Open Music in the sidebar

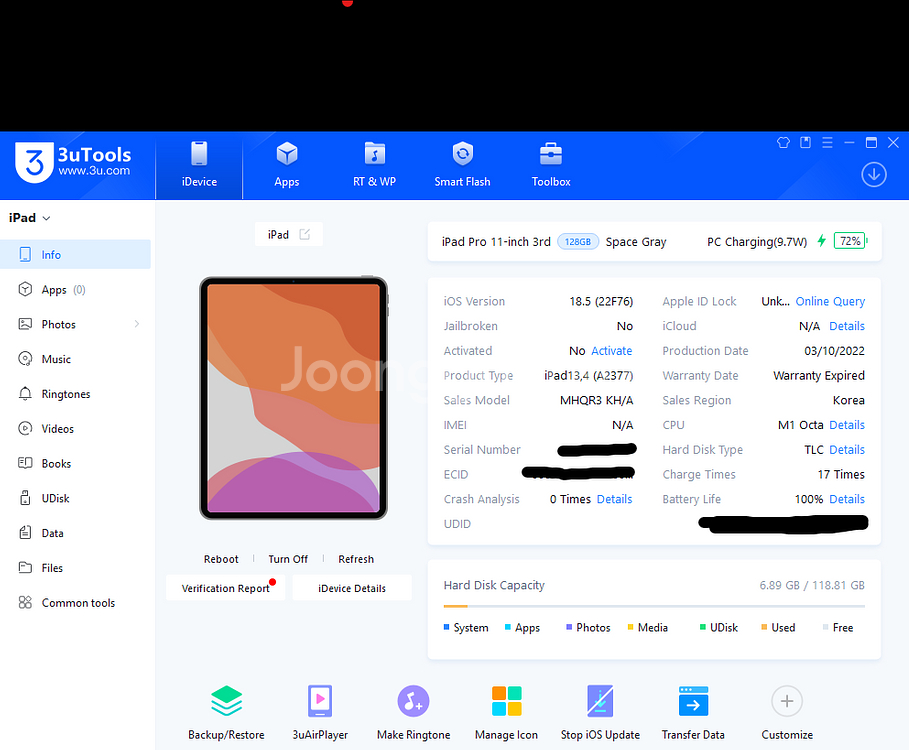pos(75,359)
